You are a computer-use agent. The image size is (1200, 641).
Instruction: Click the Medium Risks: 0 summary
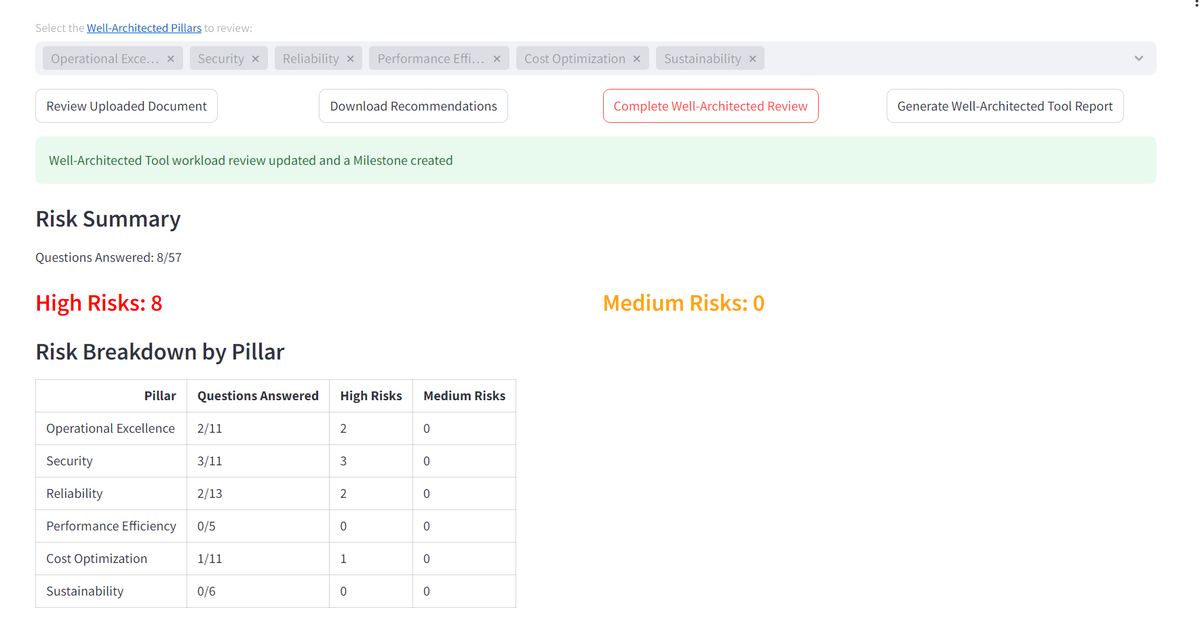click(x=684, y=303)
